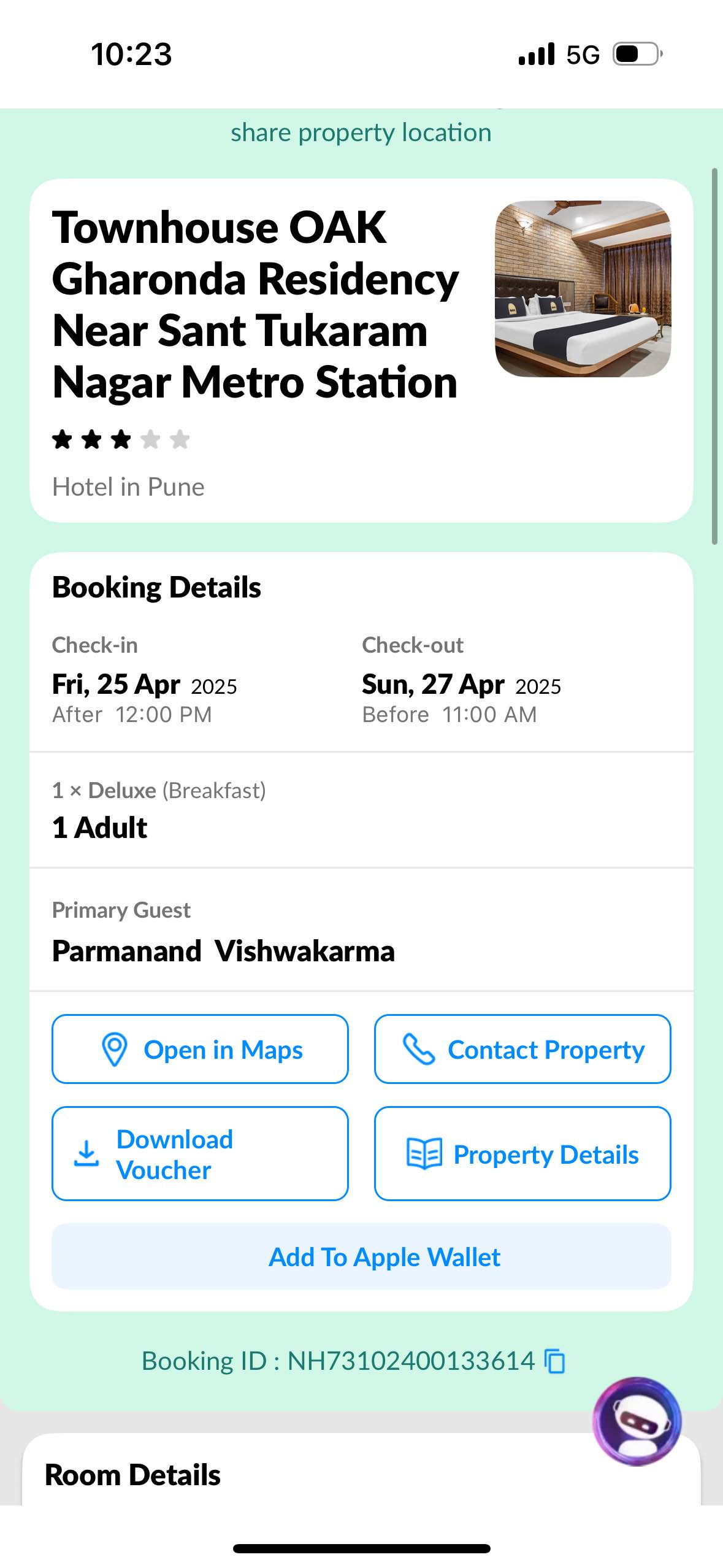Click the vertical scrollbar on the right
Screen dimensions: 723x1568
click(x=714, y=356)
